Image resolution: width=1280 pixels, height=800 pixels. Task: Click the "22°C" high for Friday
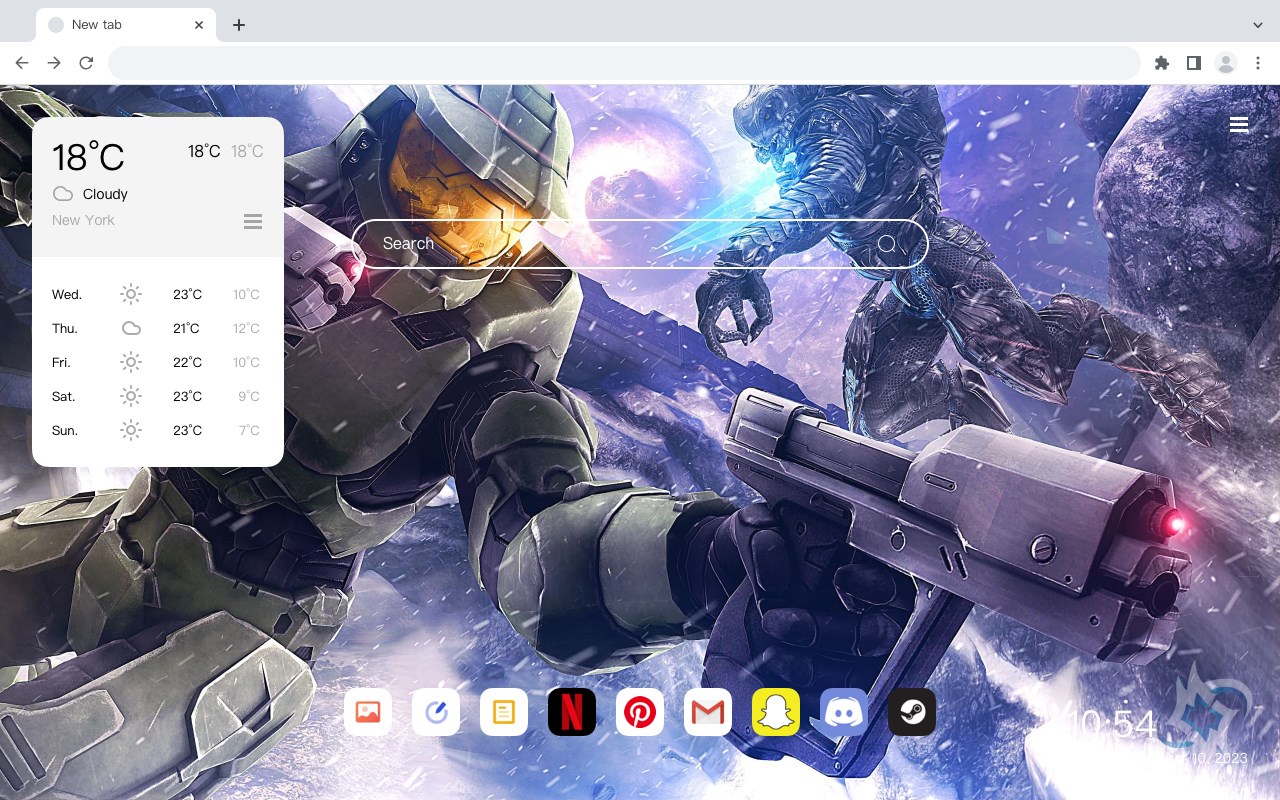(x=187, y=362)
